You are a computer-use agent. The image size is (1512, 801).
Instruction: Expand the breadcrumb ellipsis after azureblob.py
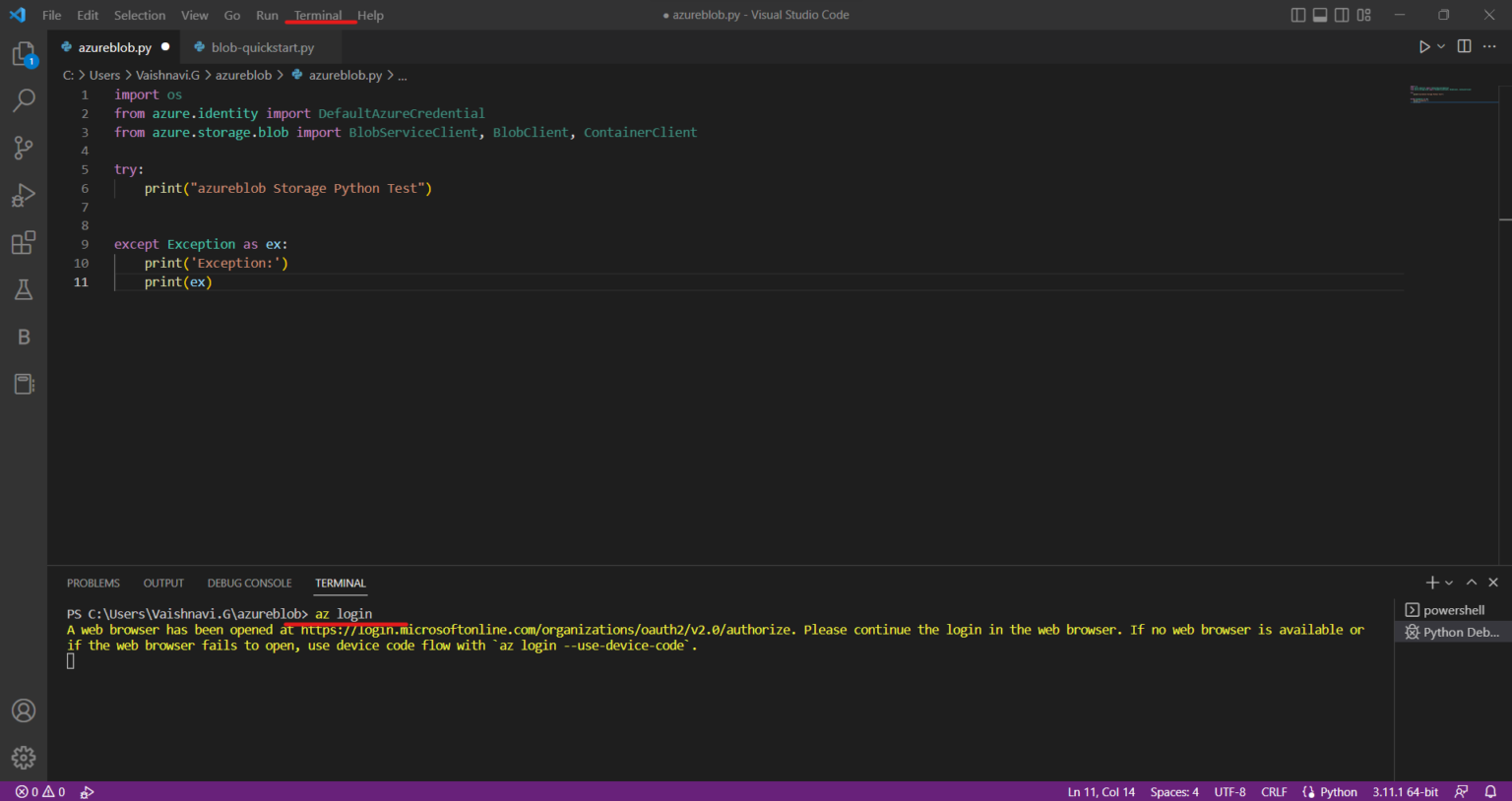402,75
